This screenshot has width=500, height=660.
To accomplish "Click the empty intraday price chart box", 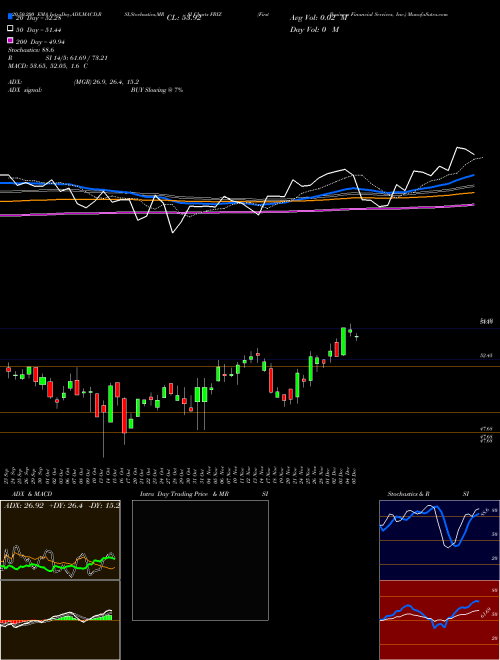I will tap(200, 560).
